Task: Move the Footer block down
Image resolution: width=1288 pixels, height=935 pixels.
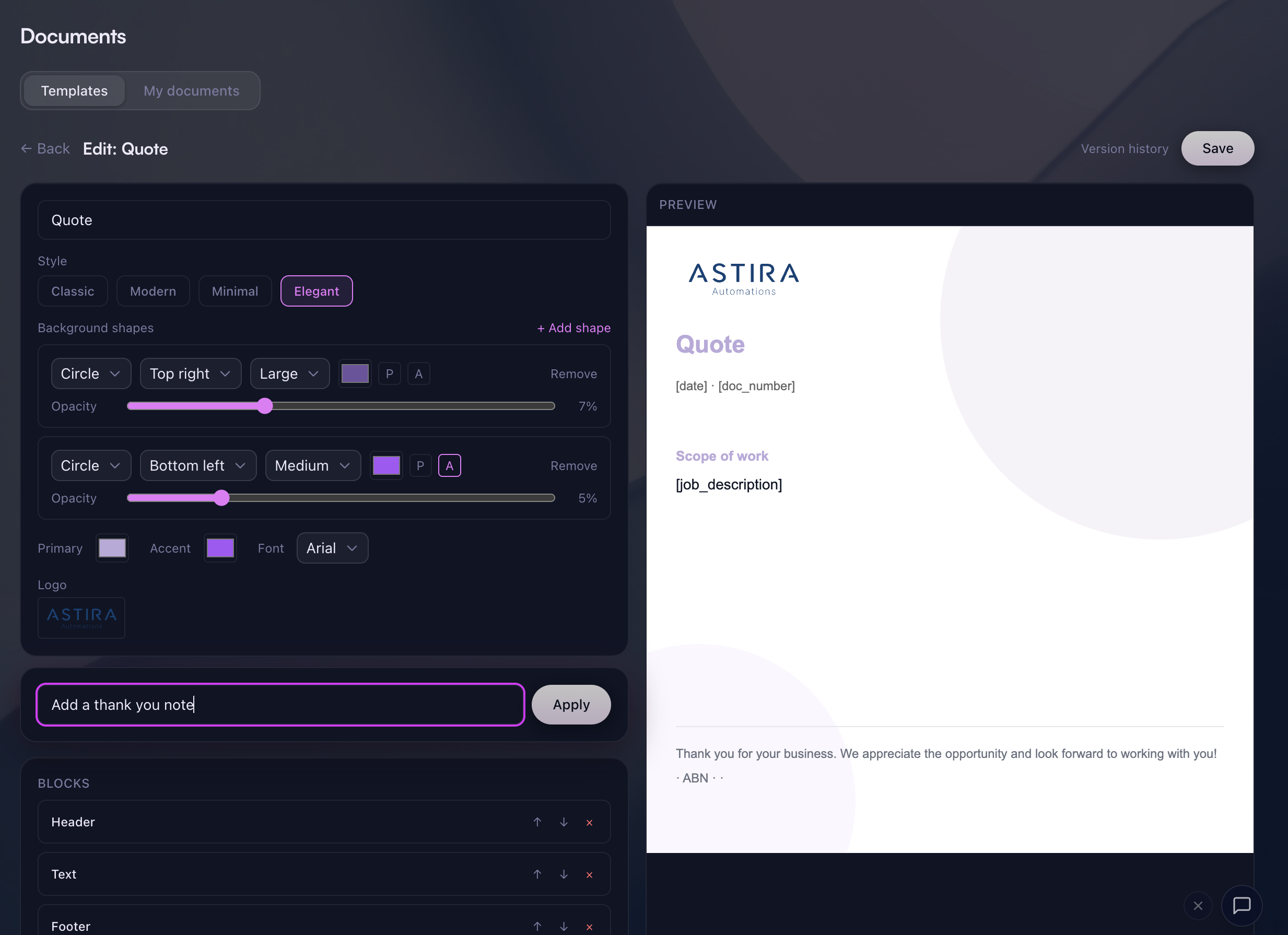Action: point(564,927)
